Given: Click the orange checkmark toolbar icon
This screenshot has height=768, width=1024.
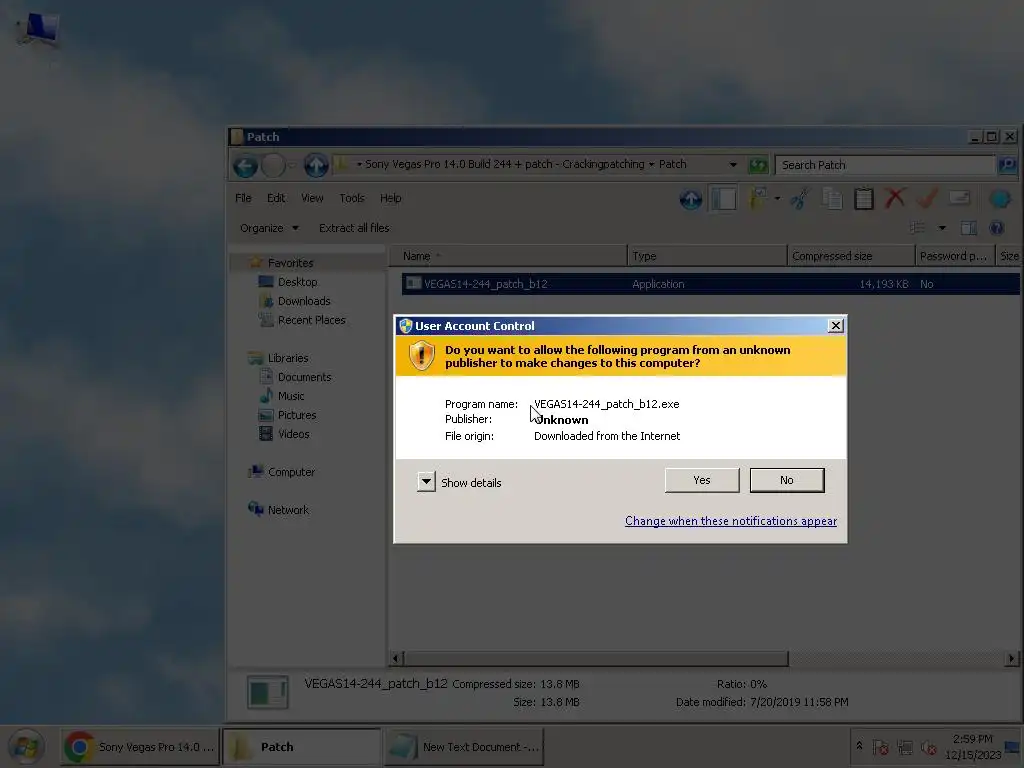Looking at the screenshot, I should tap(927, 198).
